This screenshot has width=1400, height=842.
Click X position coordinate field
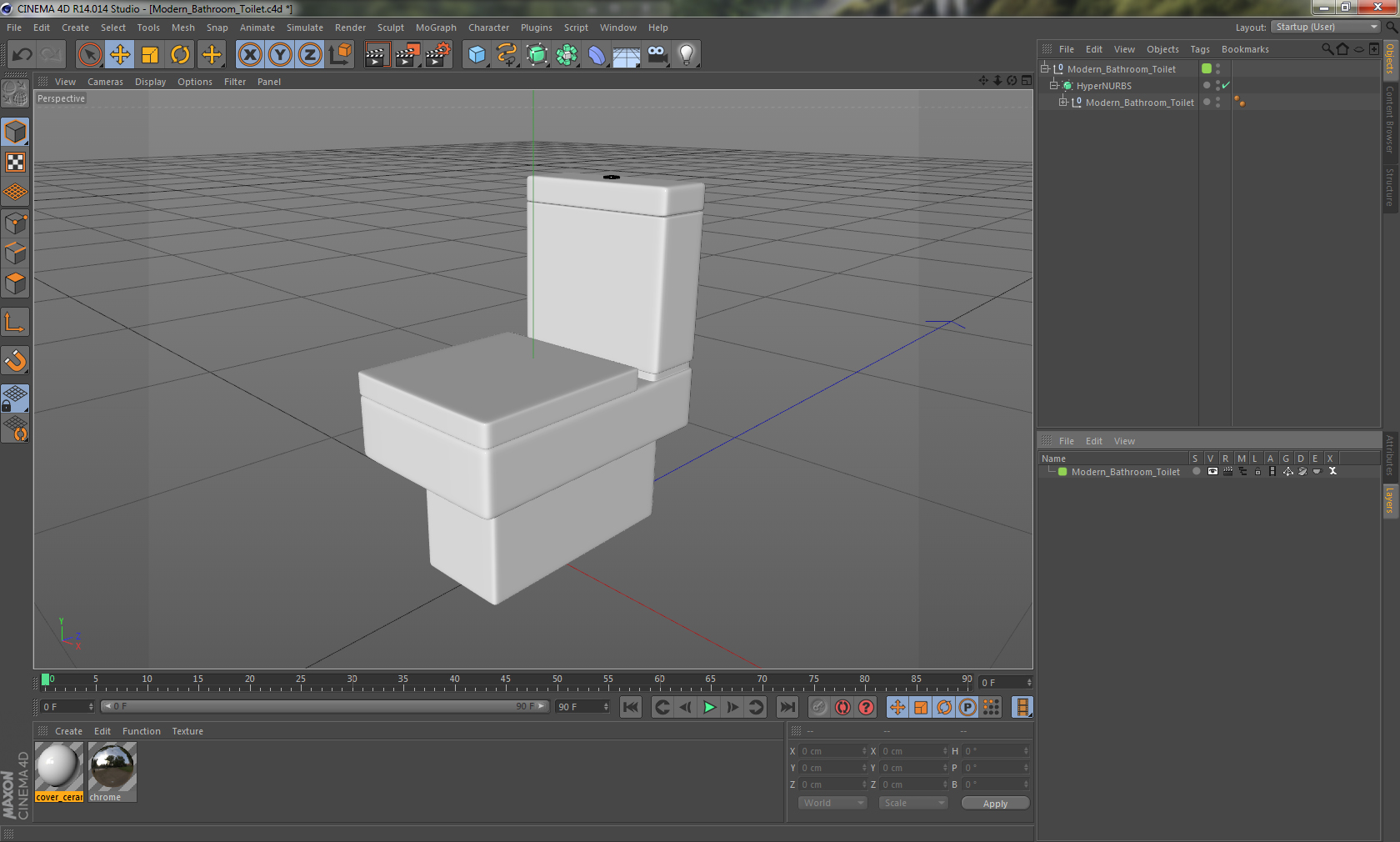[832, 751]
